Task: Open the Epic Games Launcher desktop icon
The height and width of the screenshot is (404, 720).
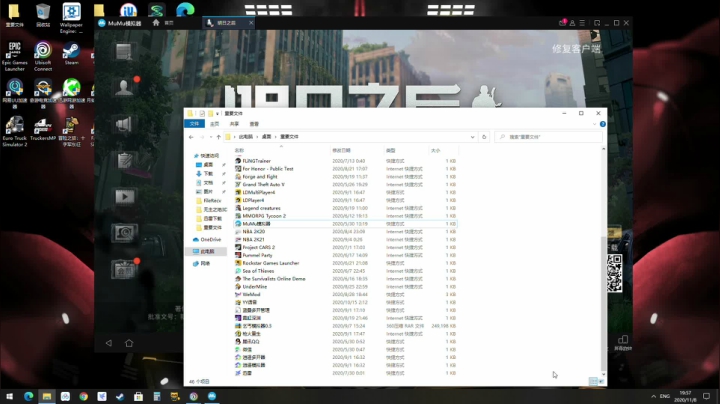Action: (15, 56)
